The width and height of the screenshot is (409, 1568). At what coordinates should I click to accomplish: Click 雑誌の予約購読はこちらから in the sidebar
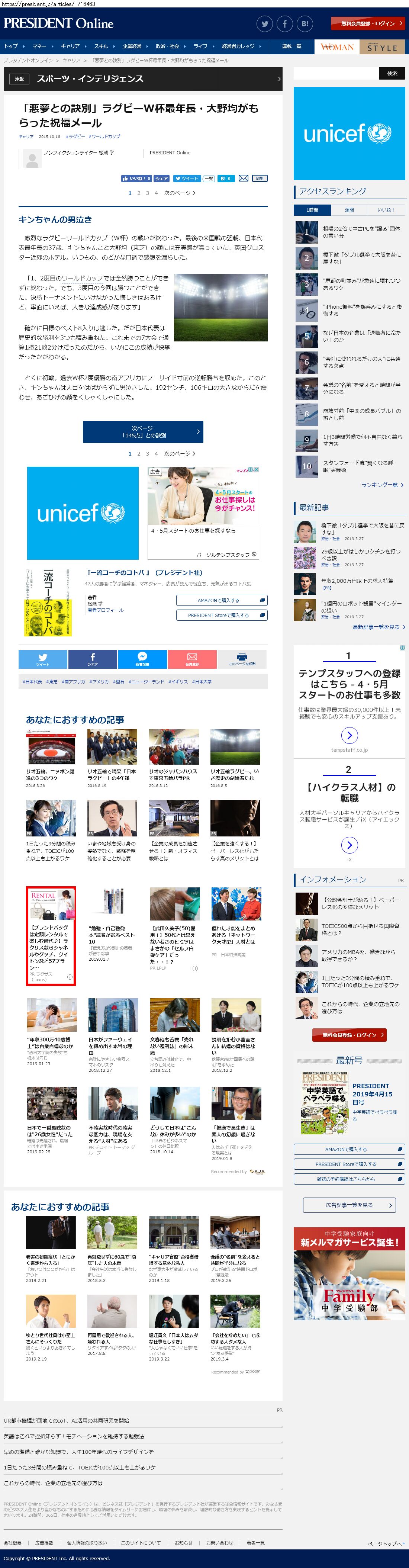tap(350, 1179)
